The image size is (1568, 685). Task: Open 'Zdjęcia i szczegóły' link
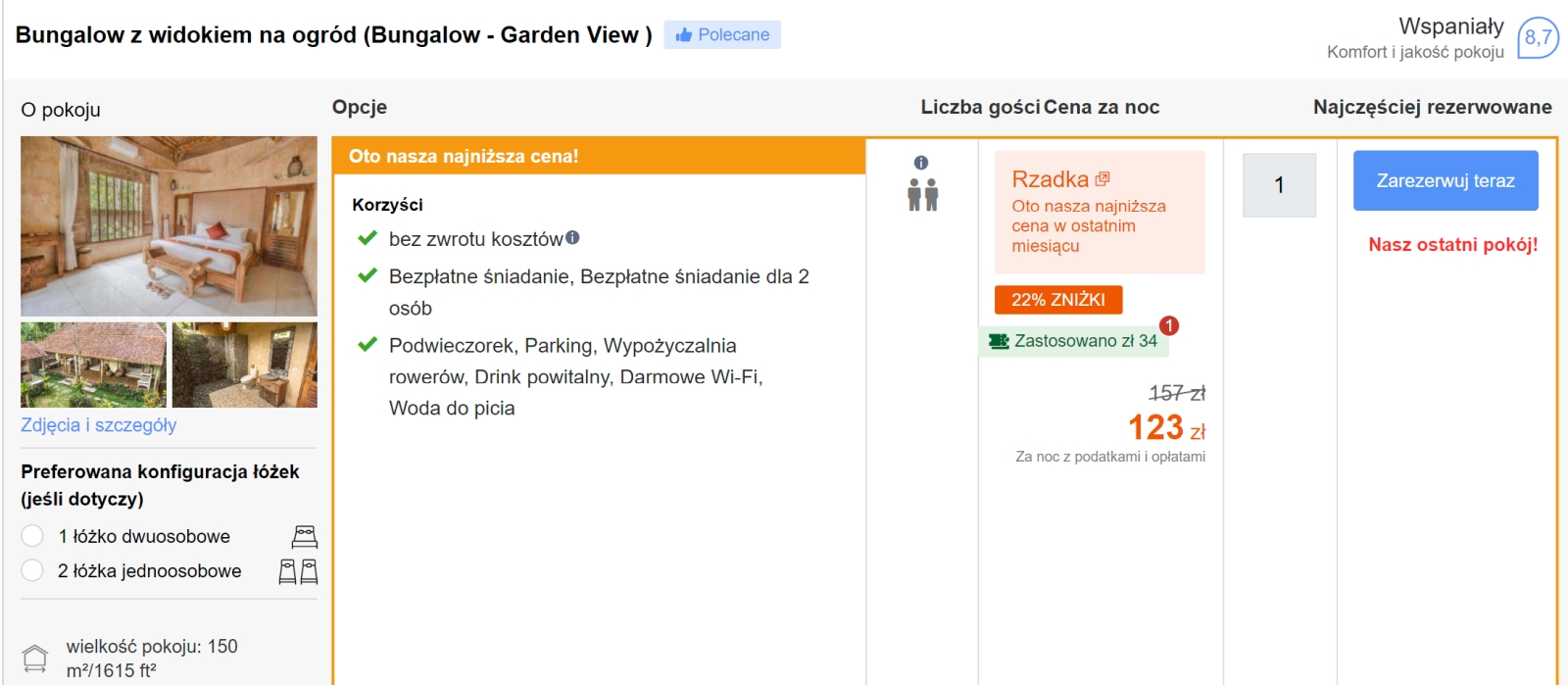[99, 425]
